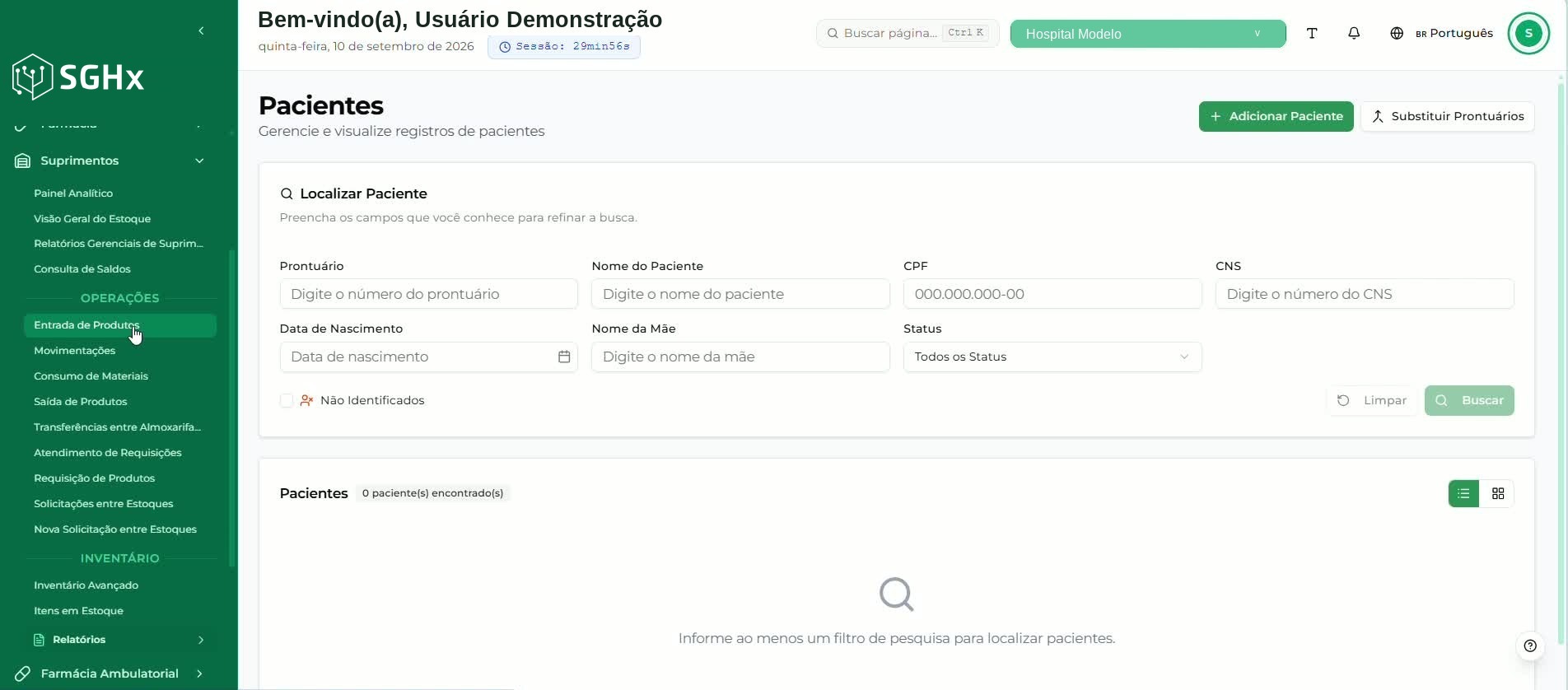Focus the CNS number field
The width and height of the screenshot is (1568, 690).
point(1365,294)
